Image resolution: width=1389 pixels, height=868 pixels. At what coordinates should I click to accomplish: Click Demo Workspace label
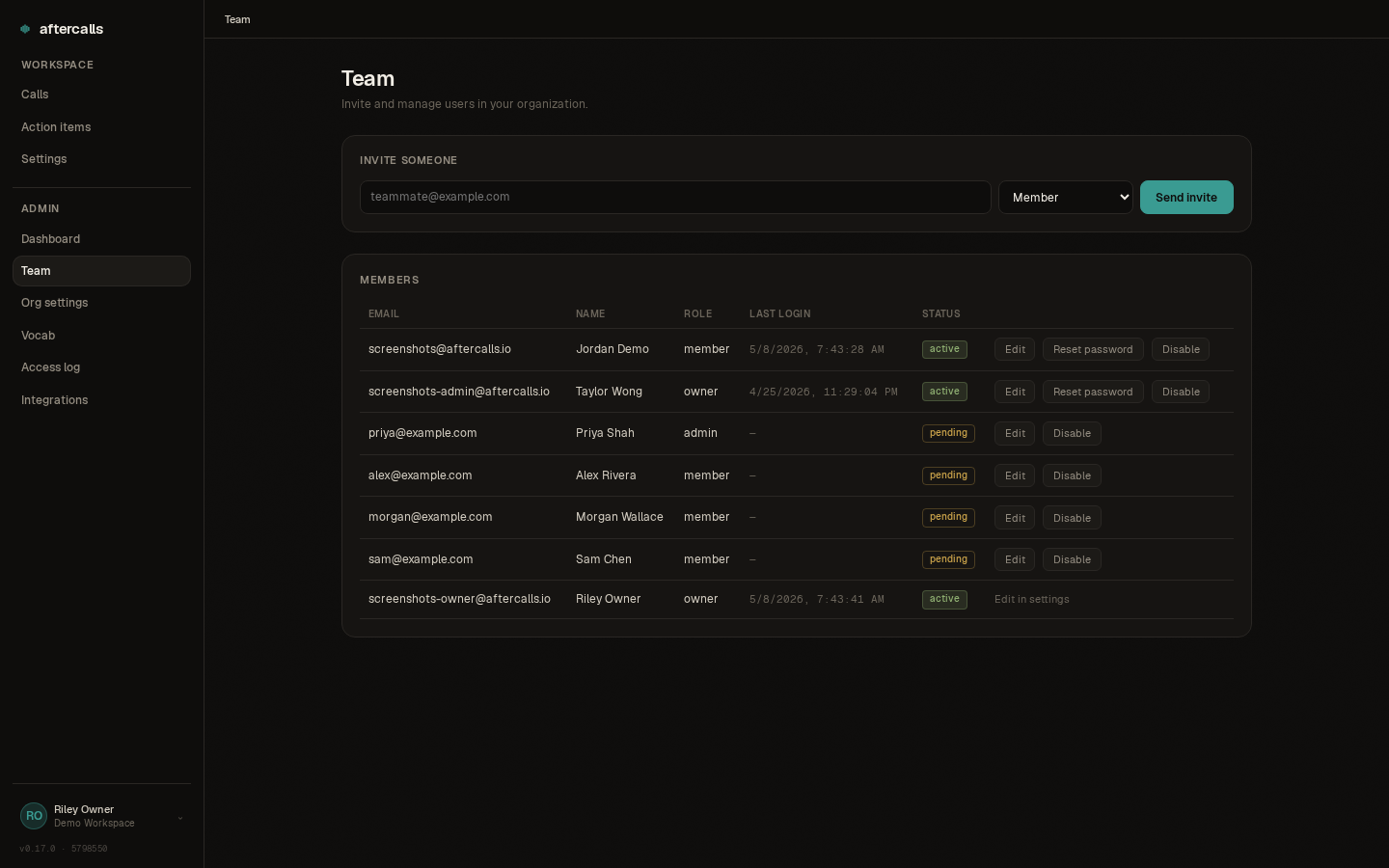(x=95, y=824)
